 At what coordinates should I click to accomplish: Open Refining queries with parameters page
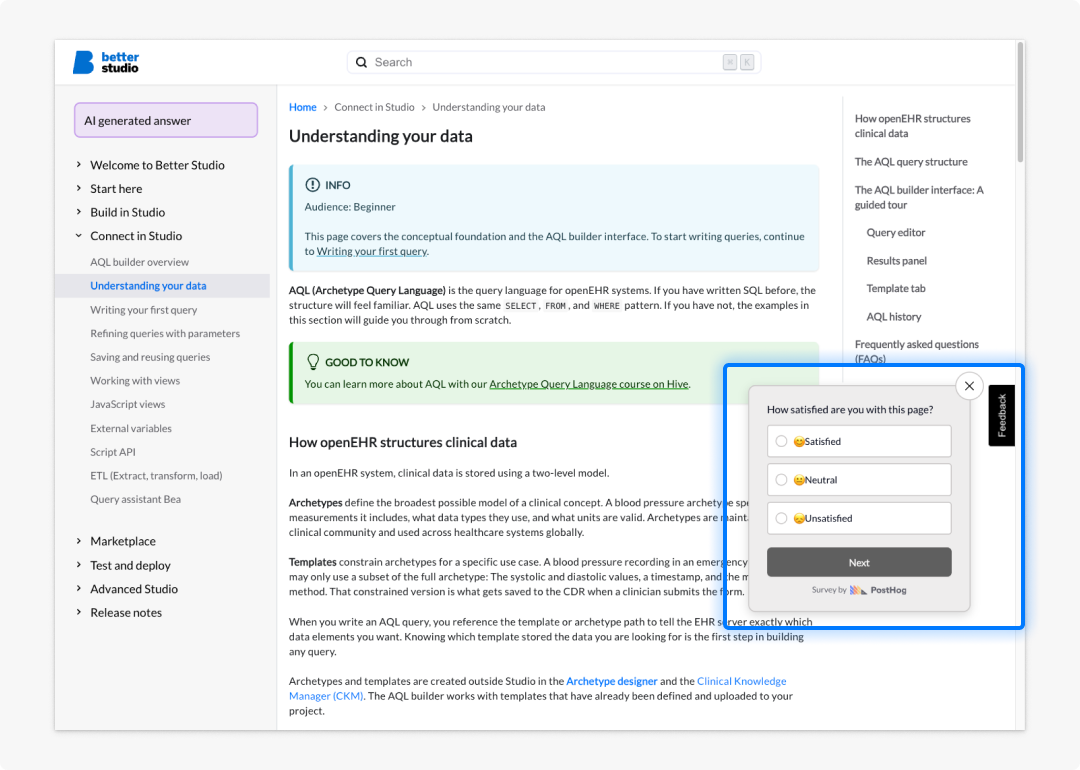tap(165, 333)
